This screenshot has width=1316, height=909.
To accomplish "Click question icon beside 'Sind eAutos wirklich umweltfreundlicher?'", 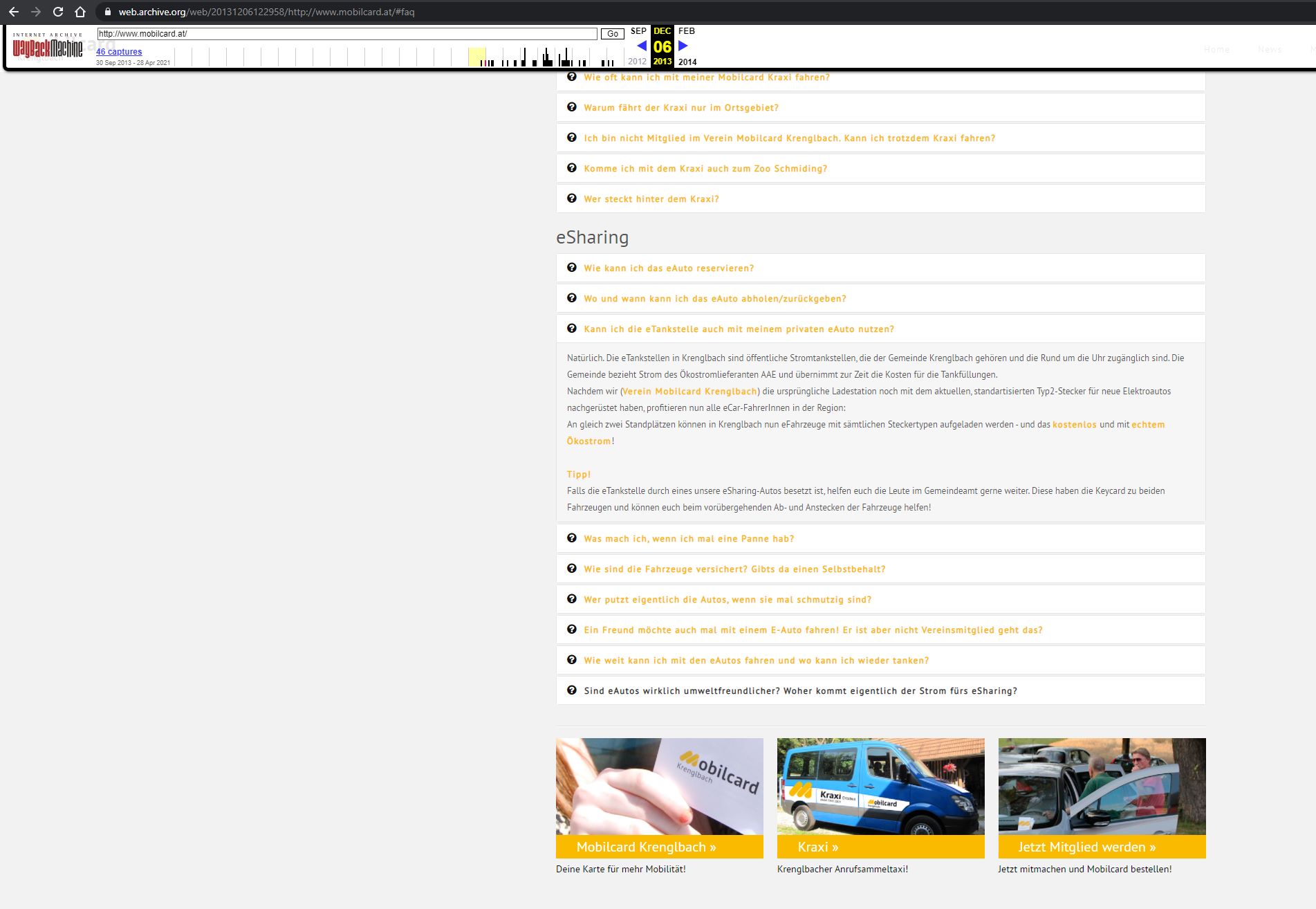I will point(571,690).
